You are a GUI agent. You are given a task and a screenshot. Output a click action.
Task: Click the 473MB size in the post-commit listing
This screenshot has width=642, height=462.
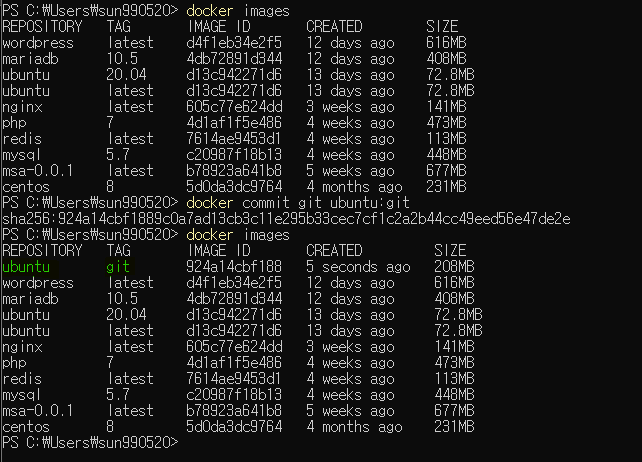point(454,363)
